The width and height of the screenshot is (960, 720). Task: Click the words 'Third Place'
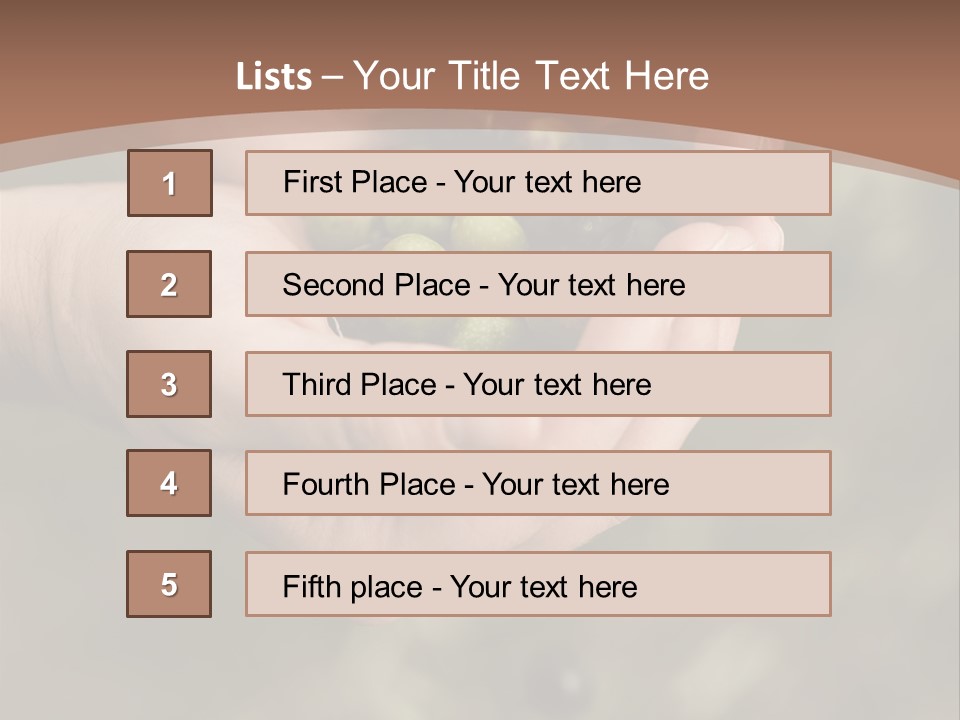[x=359, y=385]
